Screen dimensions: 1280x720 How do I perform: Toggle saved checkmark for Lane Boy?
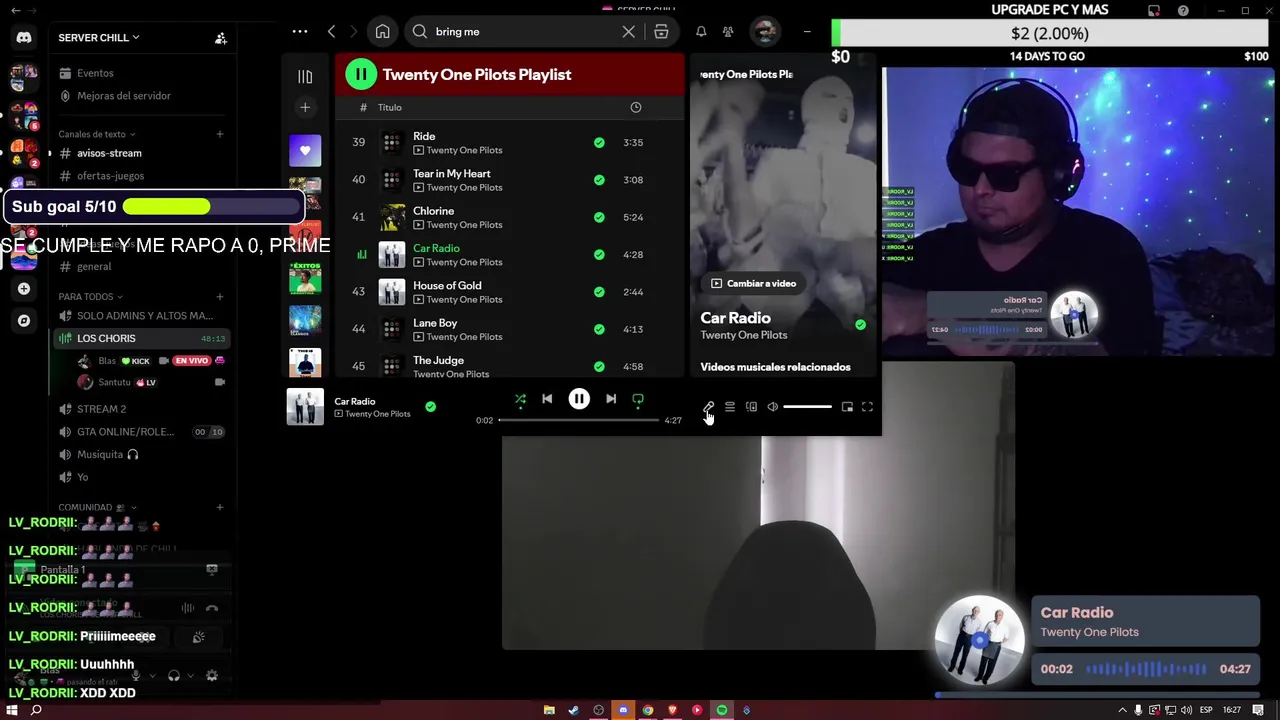pos(599,329)
